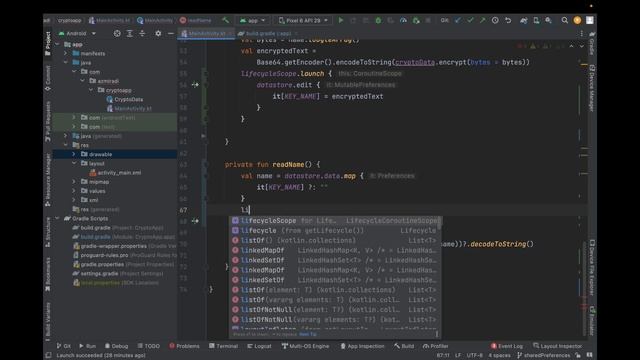Collapse the layout folder
640x360 pixels.
tap(74, 163)
